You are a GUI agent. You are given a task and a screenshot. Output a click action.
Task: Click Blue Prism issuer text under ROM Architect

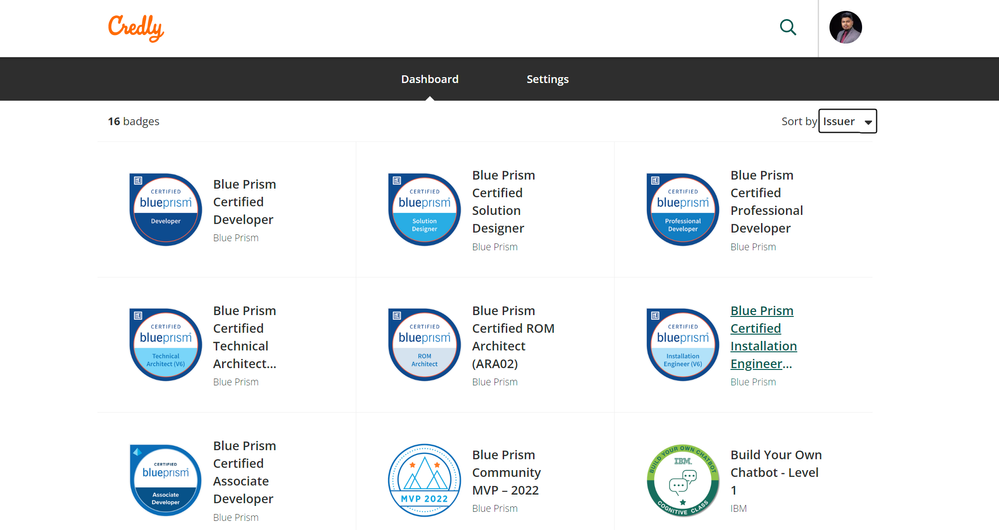pyautogui.click(x=494, y=382)
